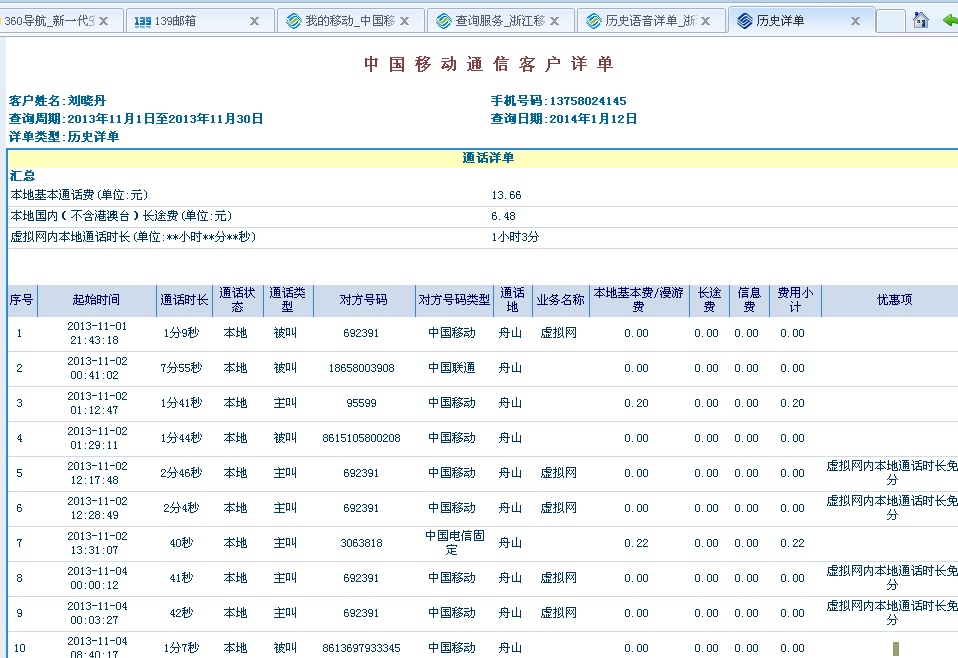
Task: Click the 通话时长 column header
Action: tap(184, 300)
